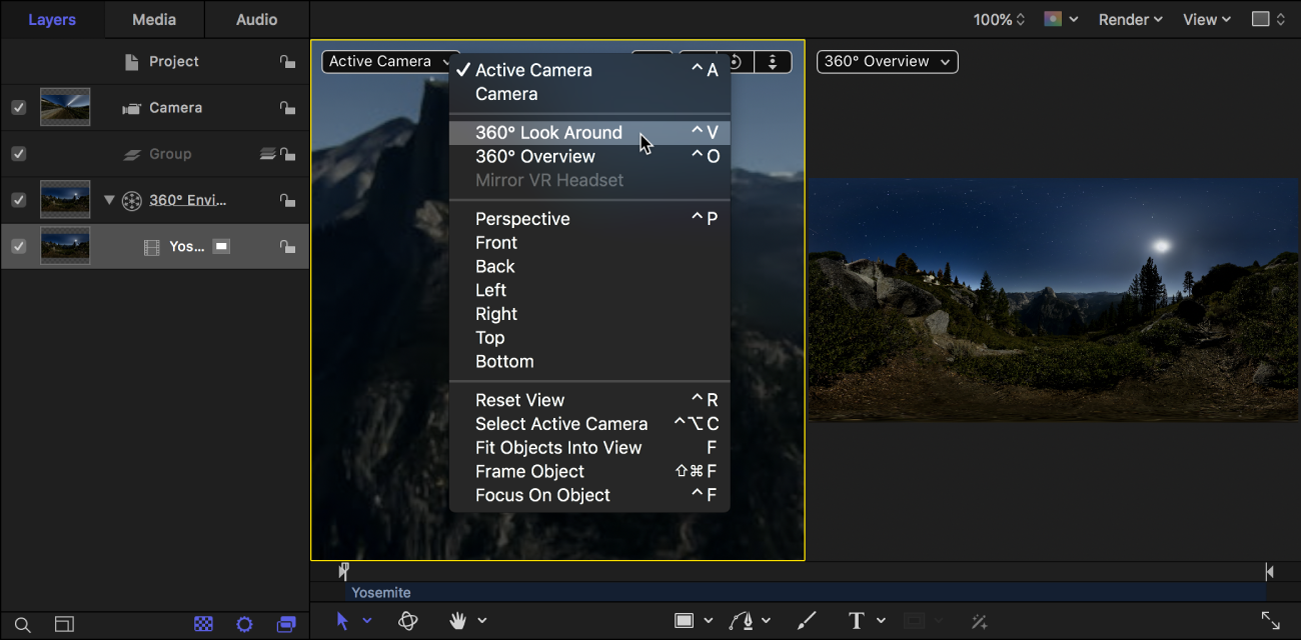Open the project thumbnail dropdown beside zoom level
1302x642 pixels.
1060,18
